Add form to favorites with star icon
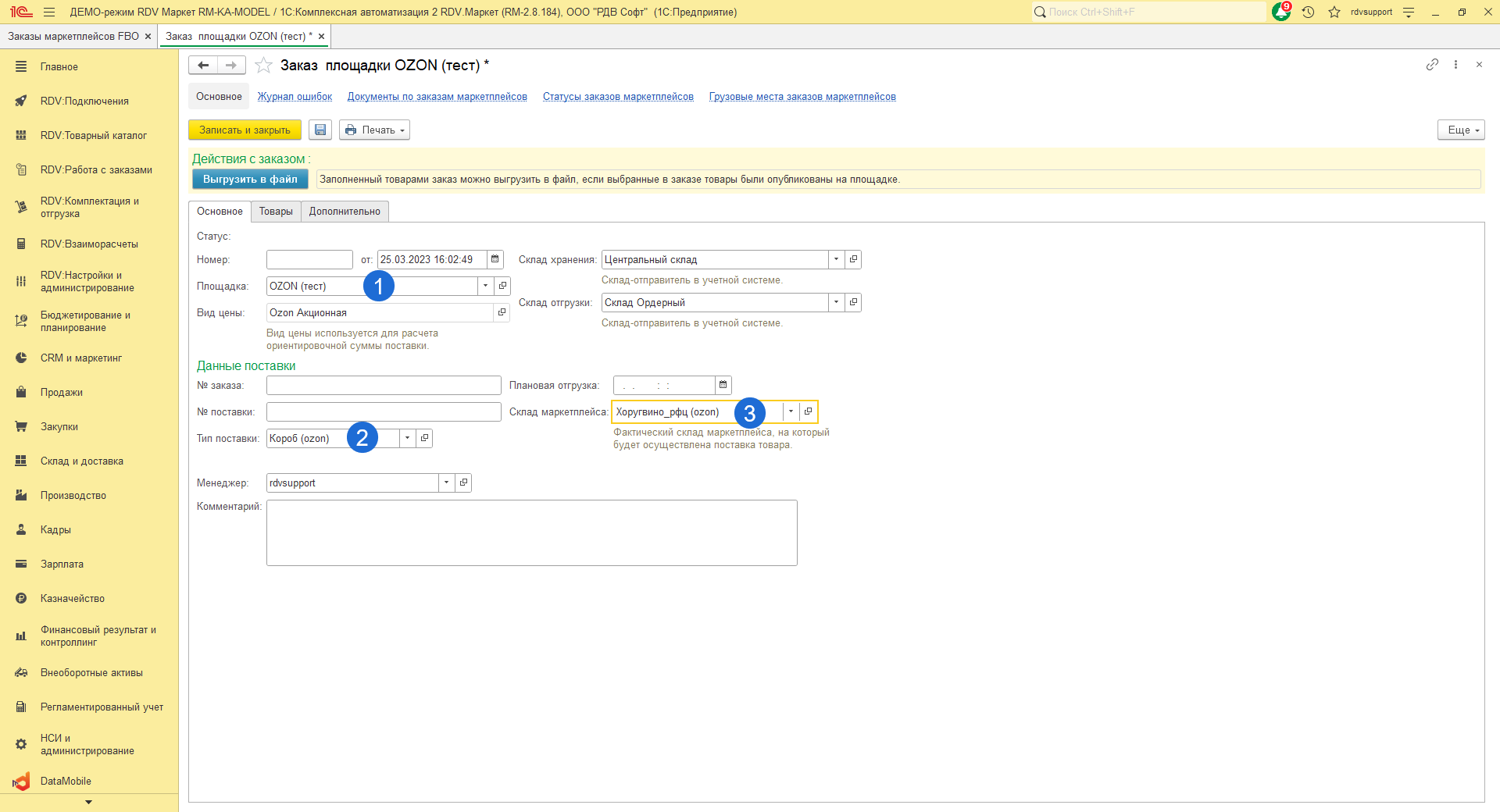Screen dimensions: 1500x812 (264, 66)
